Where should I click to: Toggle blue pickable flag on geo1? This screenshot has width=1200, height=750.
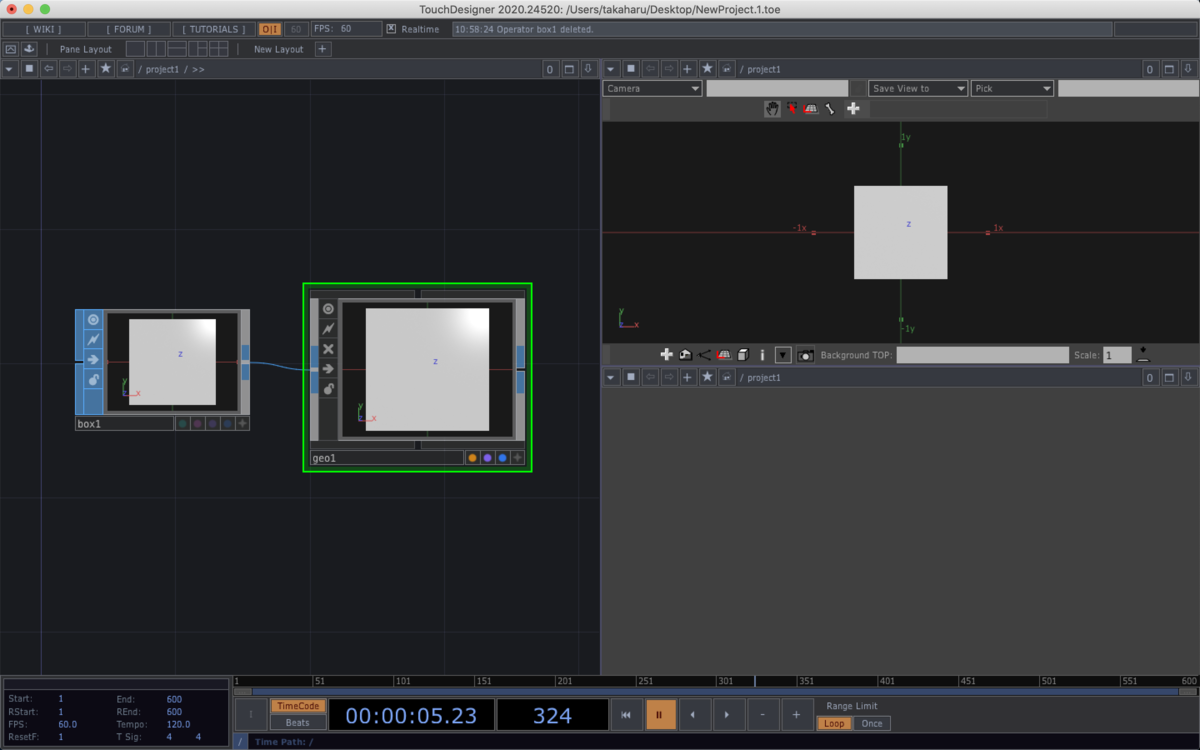[502, 458]
